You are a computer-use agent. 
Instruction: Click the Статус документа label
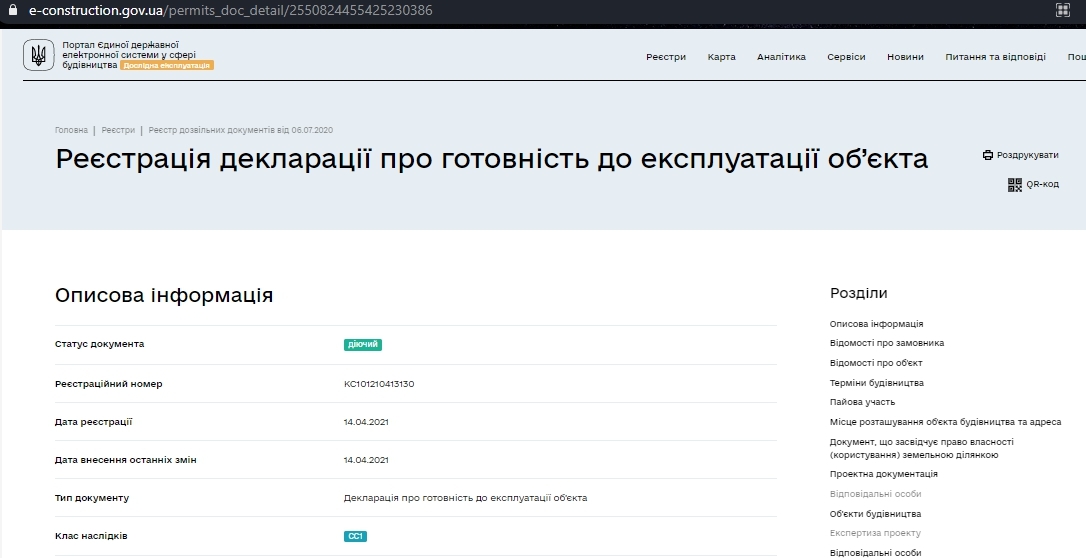pos(100,344)
